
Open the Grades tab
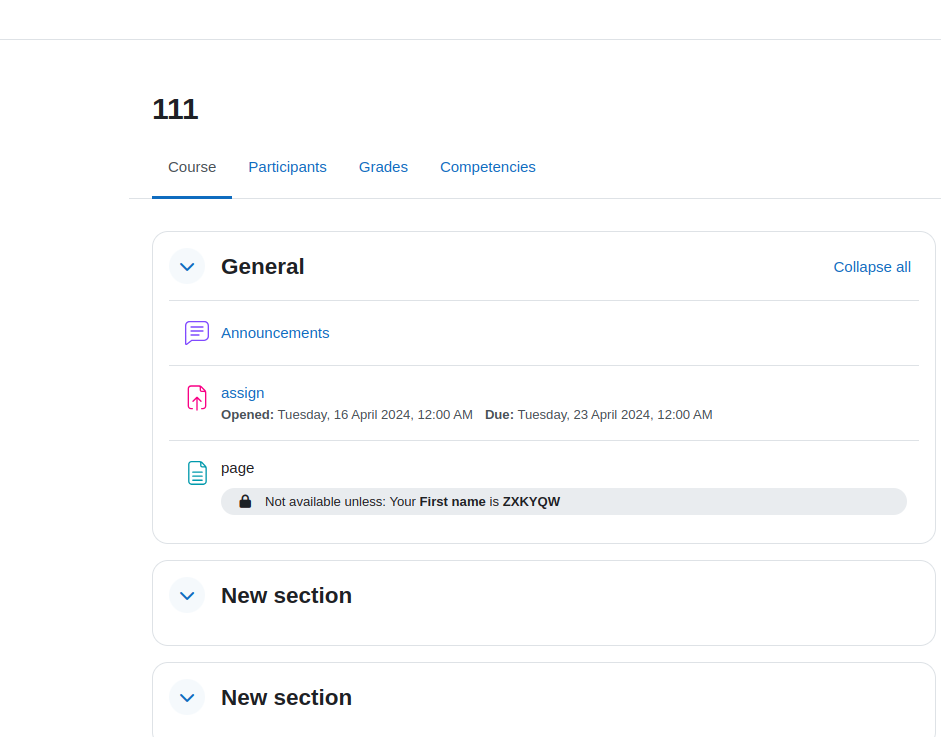383,167
